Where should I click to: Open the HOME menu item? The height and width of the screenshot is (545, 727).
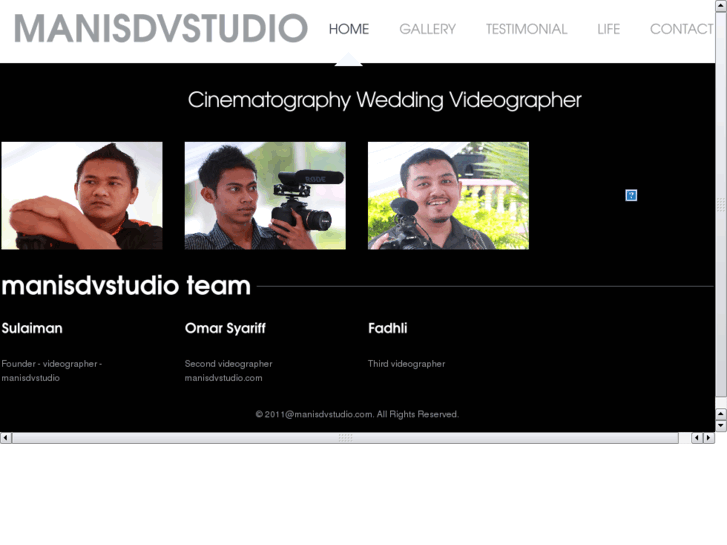(349, 29)
